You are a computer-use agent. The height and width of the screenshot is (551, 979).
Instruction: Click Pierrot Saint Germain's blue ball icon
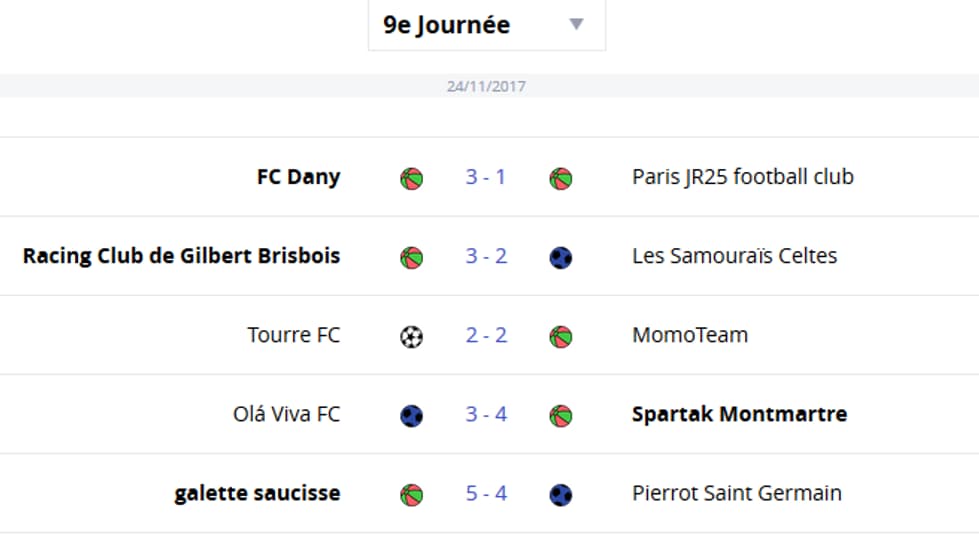coord(561,495)
